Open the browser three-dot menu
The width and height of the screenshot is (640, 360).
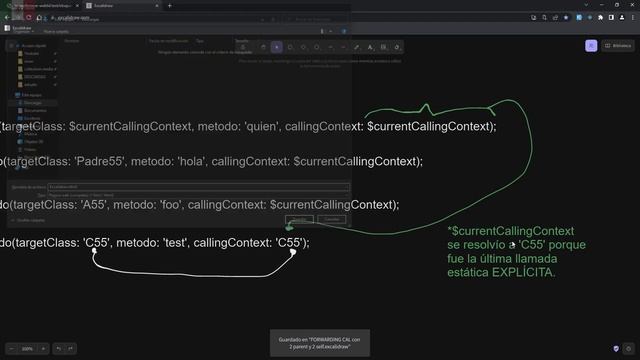coord(633,18)
